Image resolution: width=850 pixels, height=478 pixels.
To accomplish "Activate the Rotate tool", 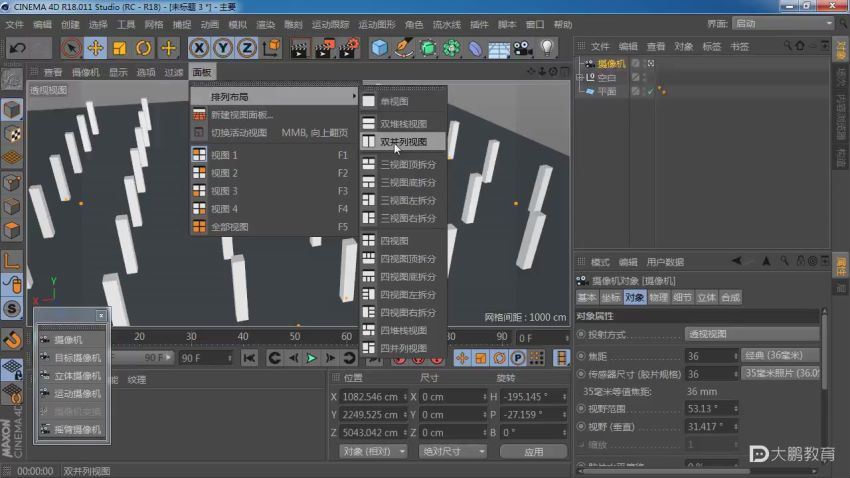I will tap(144, 48).
